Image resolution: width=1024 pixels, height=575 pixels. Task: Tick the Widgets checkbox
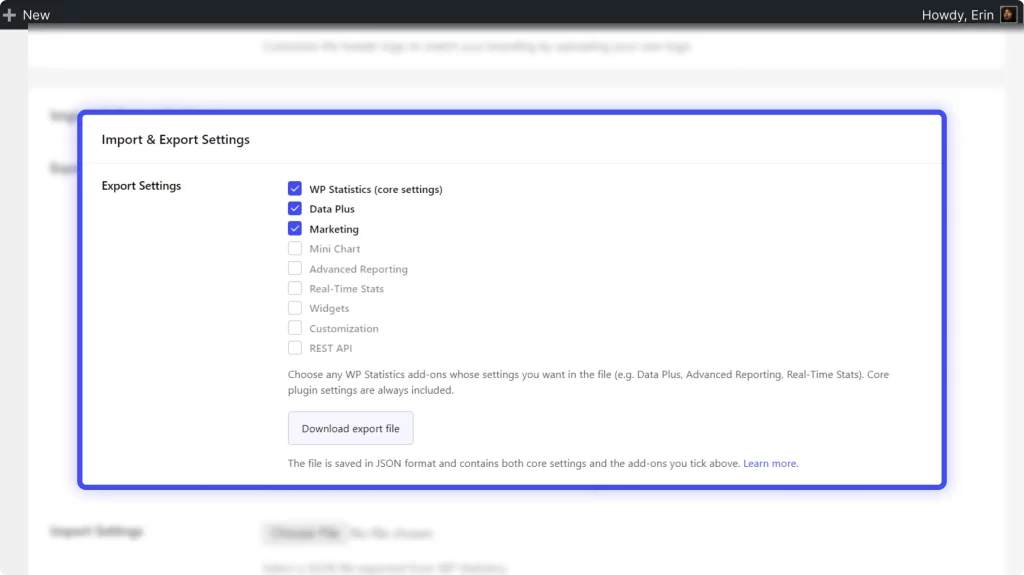pyautogui.click(x=295, y=308)
